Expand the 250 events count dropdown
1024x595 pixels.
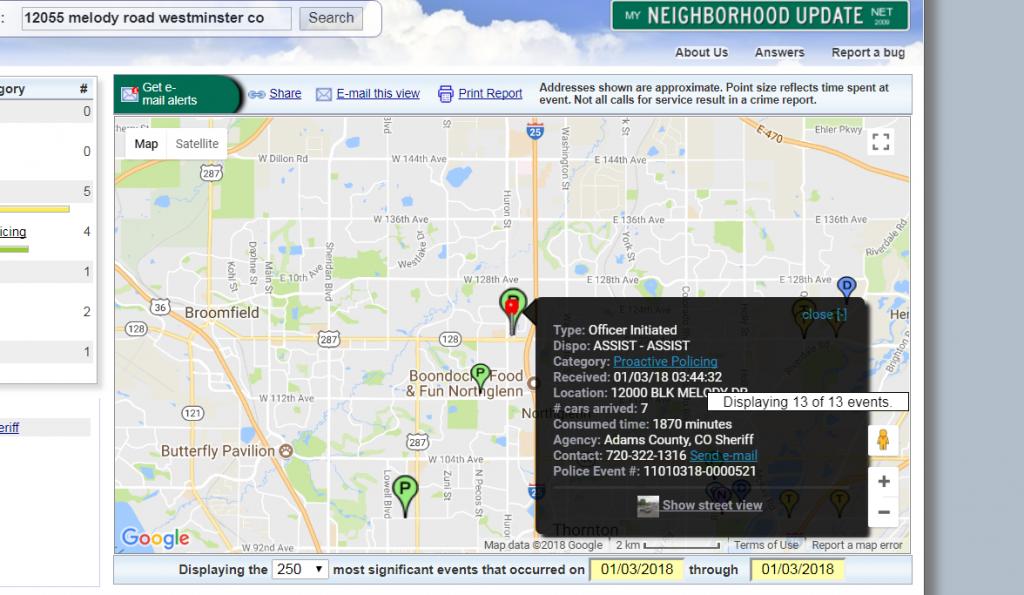[300, 569]
